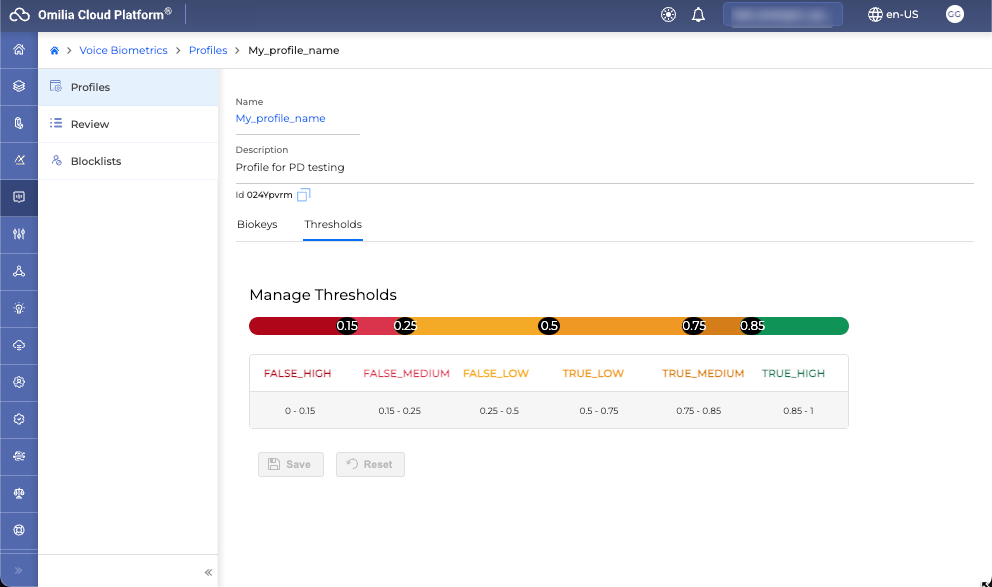Click the 0.5 threshold slider handle
This screenshot has width=992, height=587.
[549, 326]
